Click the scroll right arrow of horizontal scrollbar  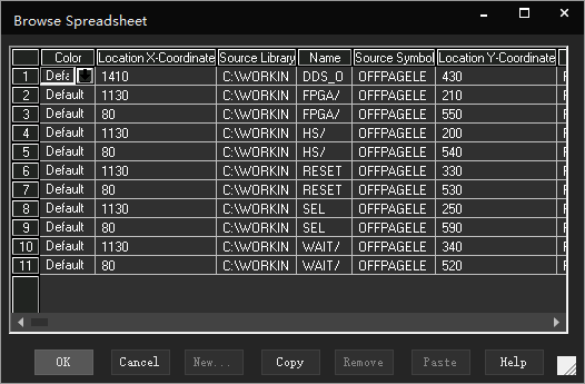(556, 322)
